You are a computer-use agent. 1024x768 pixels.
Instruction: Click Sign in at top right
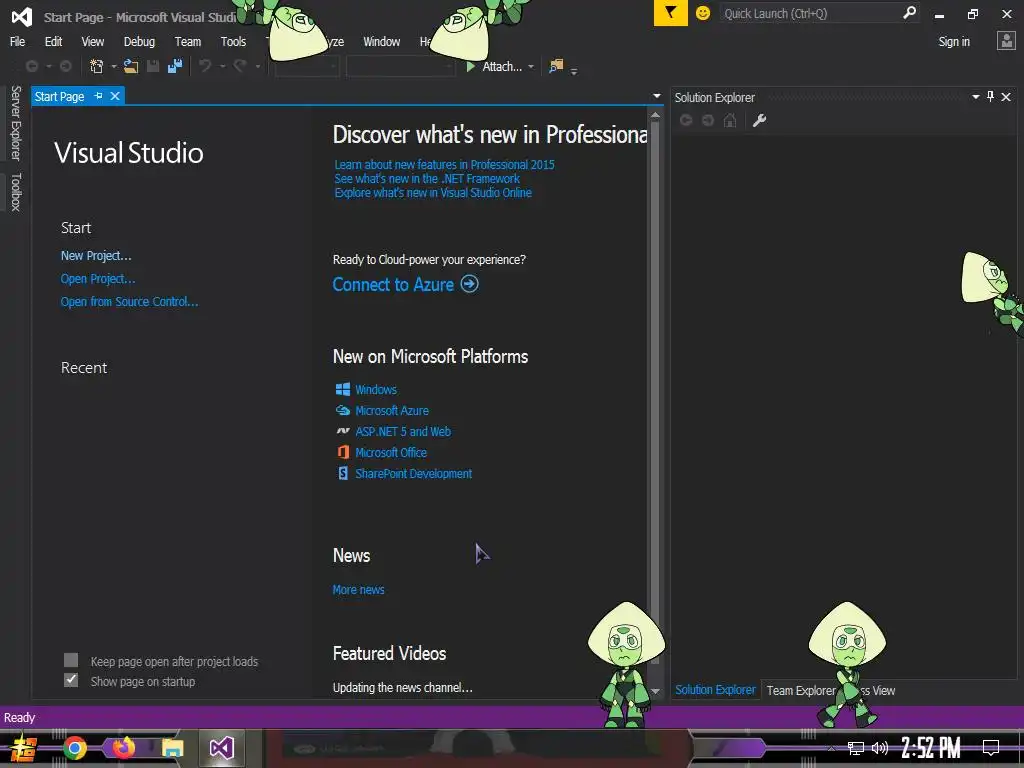pos(953,41)
